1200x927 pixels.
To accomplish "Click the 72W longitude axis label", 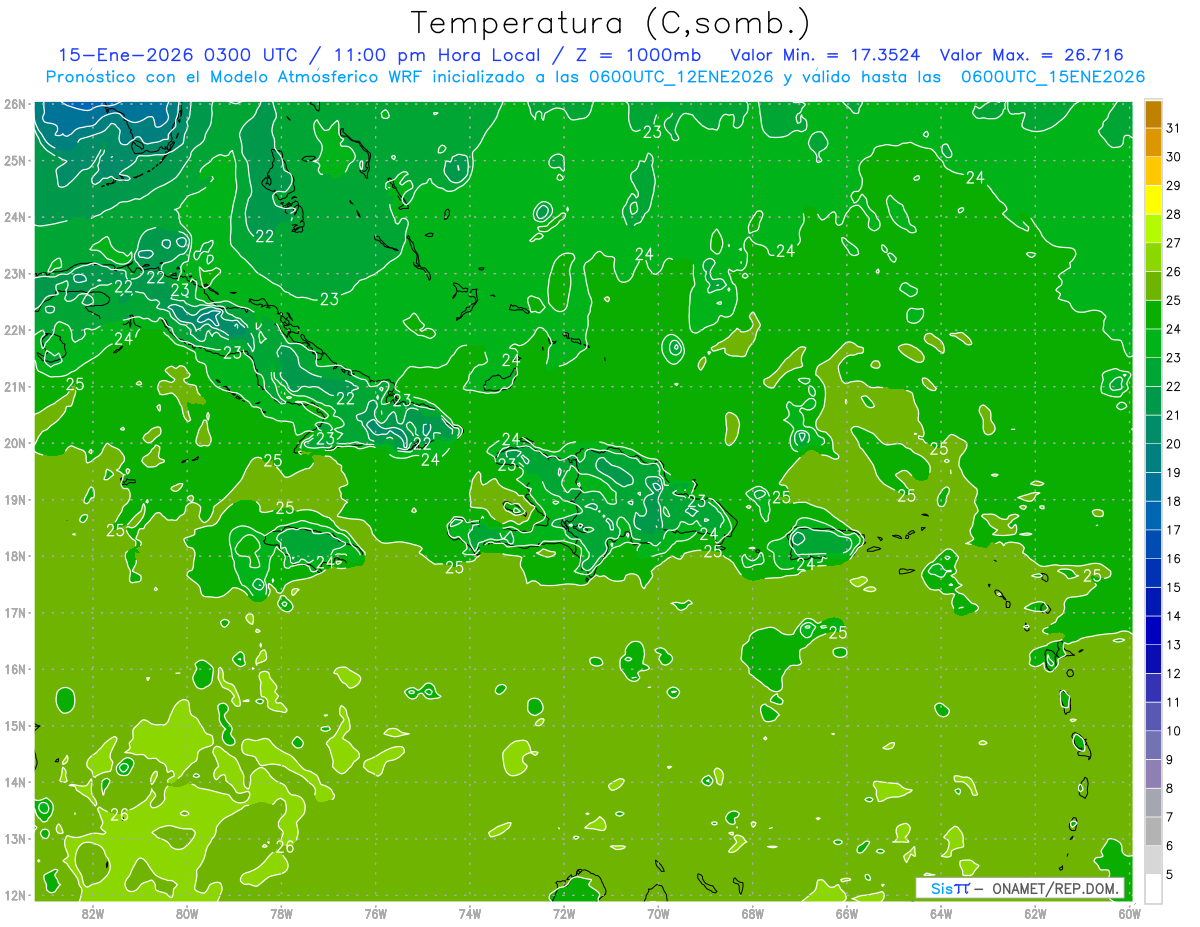I will click(564, 913).
